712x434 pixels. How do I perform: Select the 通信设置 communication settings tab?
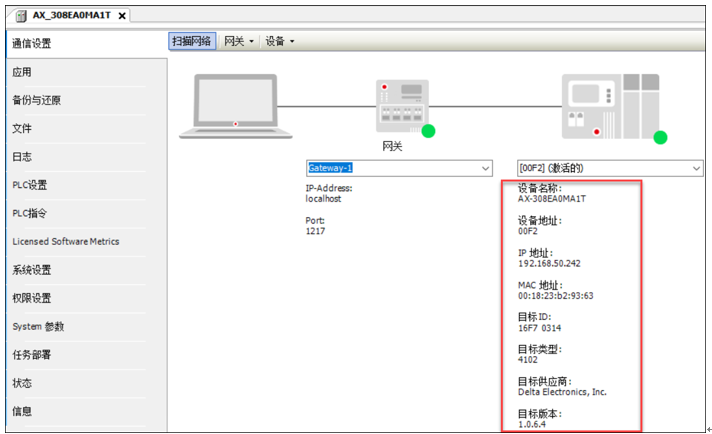point(32,44)
